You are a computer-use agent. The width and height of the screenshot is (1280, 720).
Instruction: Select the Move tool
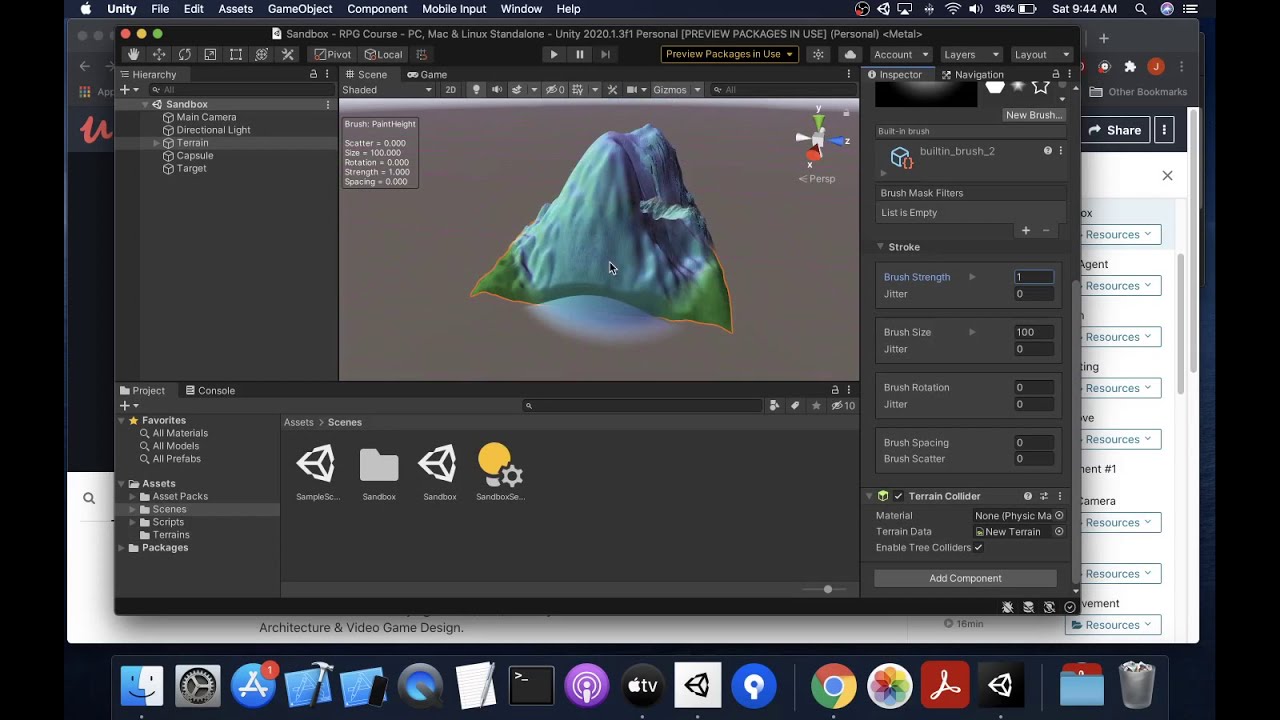159,54
